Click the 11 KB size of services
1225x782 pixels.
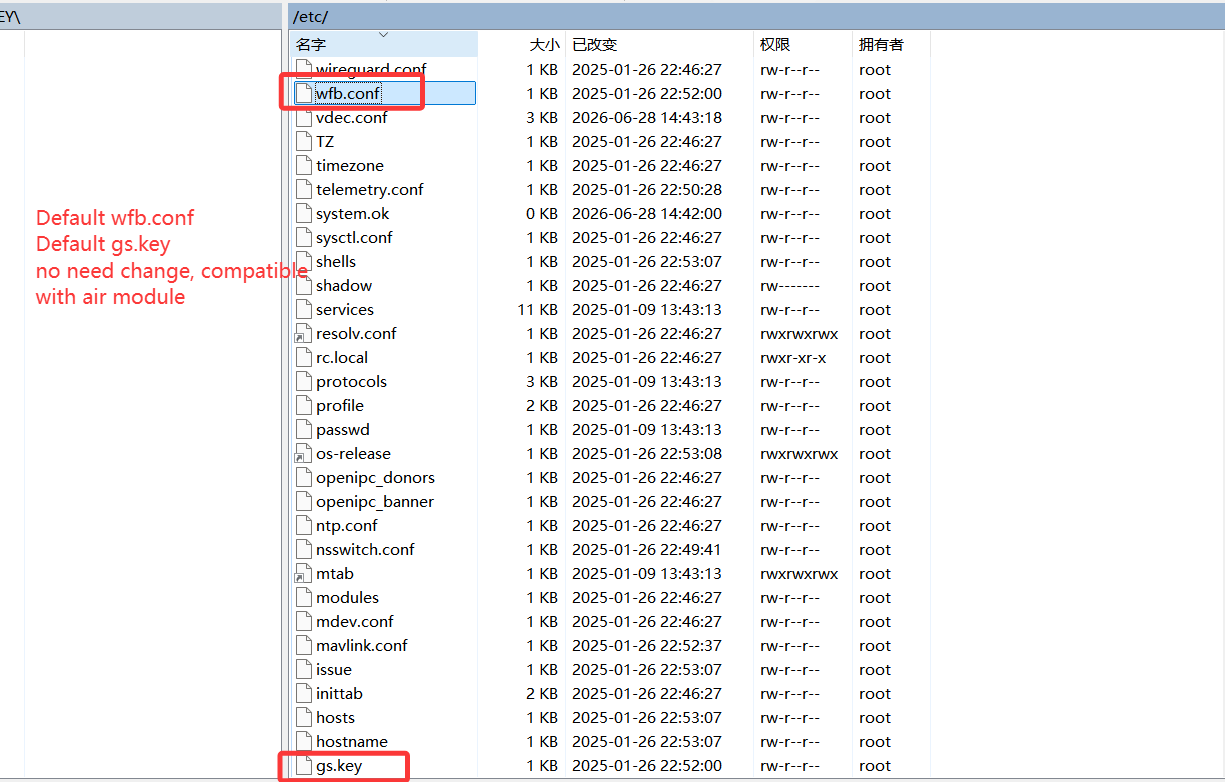click(x=538, y=309)
